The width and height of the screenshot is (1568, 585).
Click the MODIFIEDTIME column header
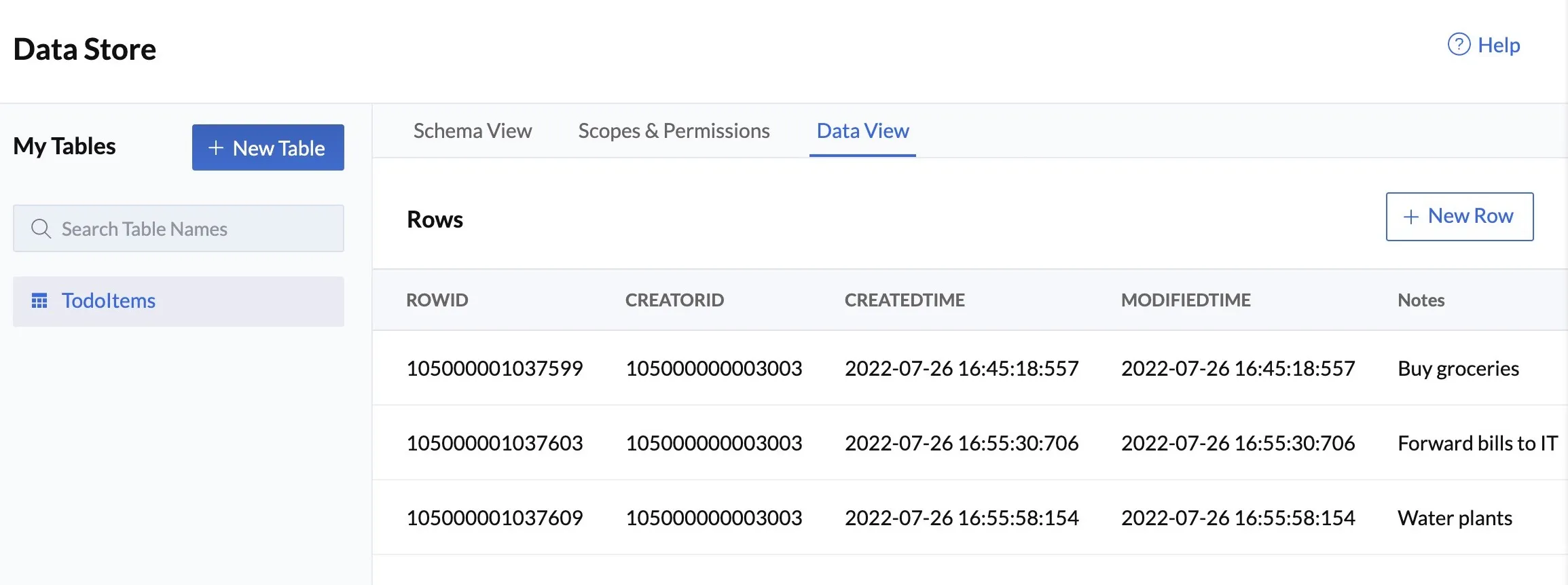pos(1186,300)
